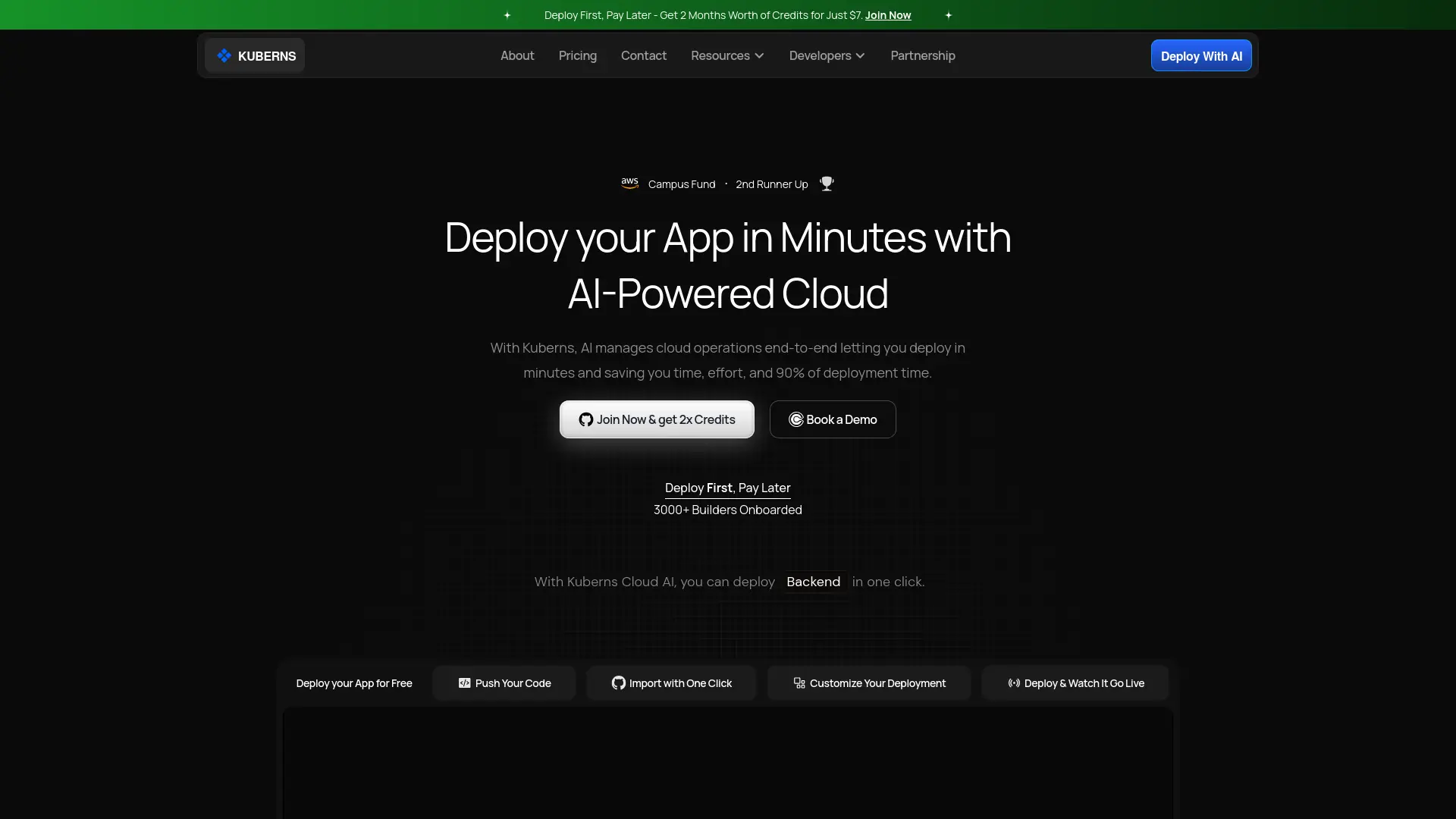This screenshot has height=819, width=1456.
Task: Expand the Resources dropdown
Action: 726,55
